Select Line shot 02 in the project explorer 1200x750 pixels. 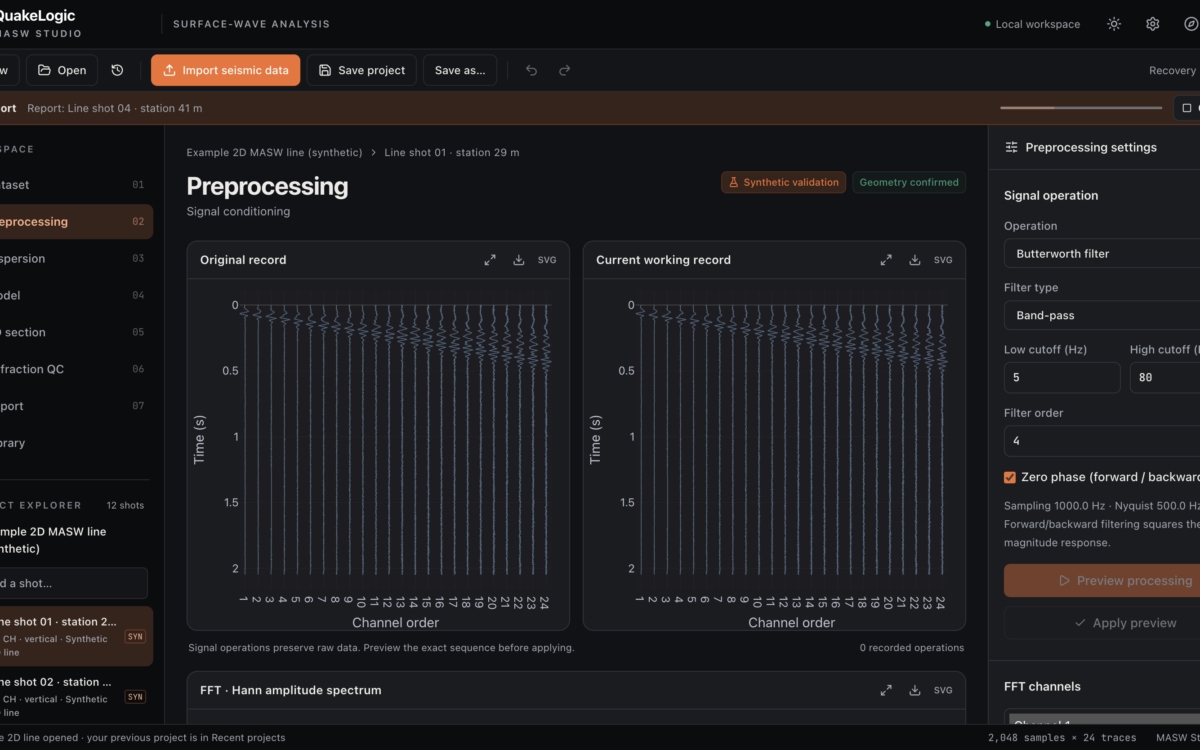[76, 697]
